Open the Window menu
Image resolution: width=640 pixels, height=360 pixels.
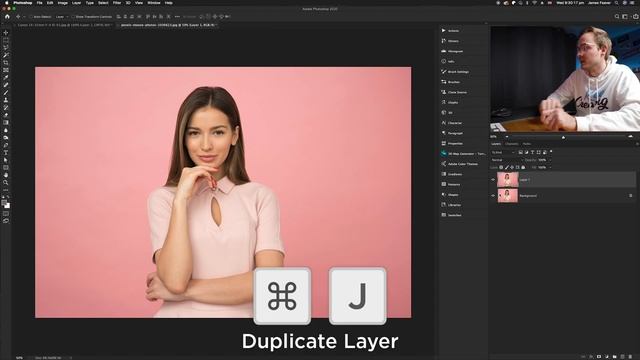[154, 3]
